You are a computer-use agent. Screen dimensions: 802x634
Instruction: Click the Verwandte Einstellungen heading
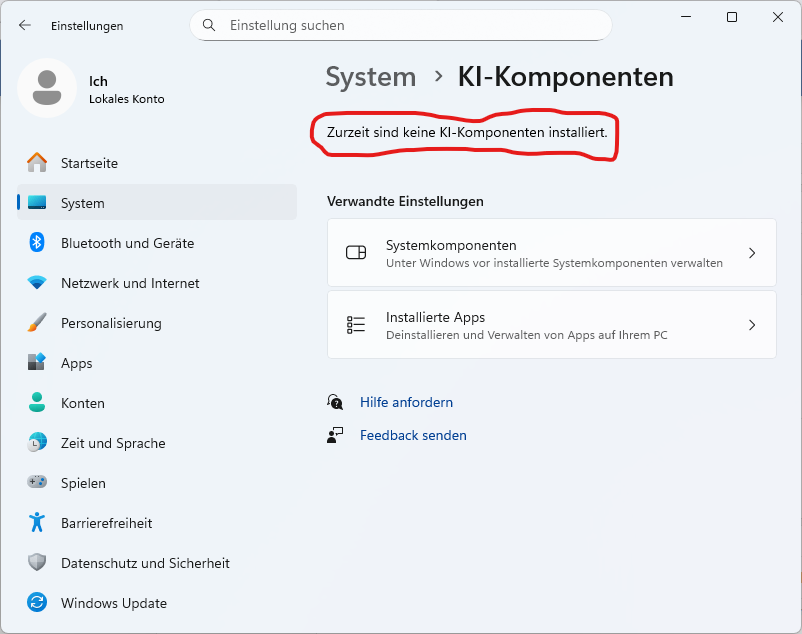pos(405,201)
